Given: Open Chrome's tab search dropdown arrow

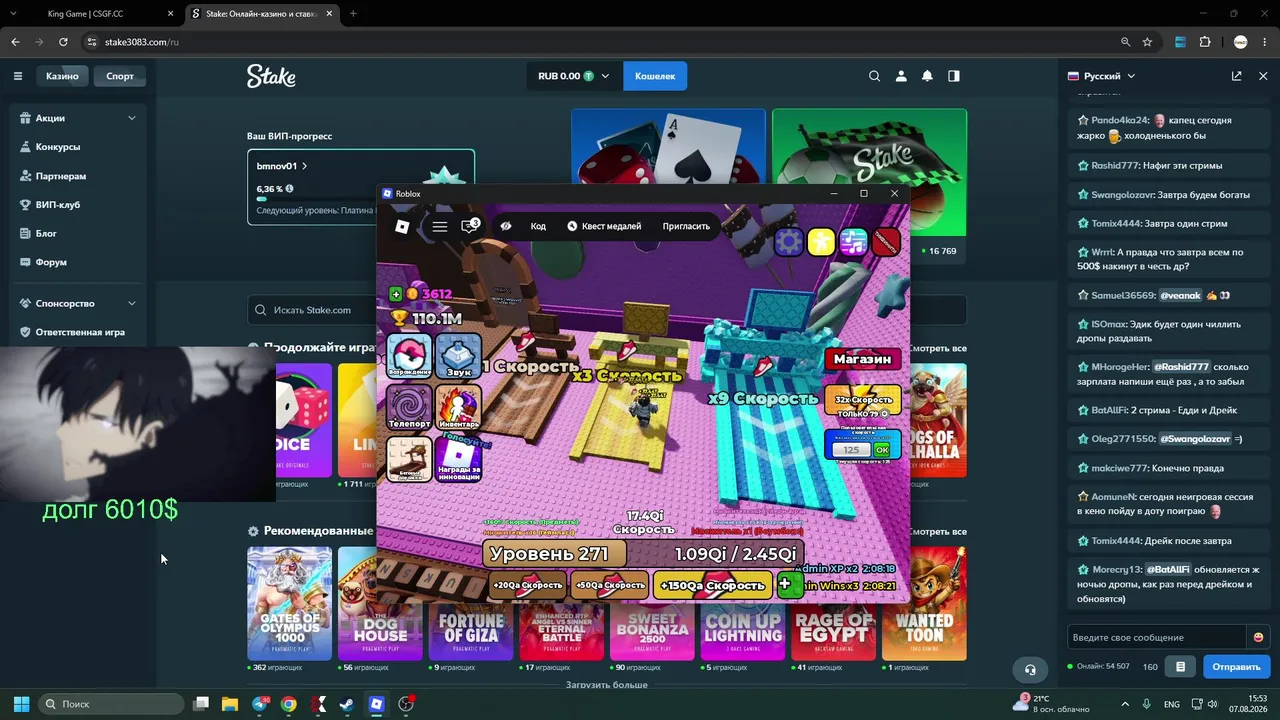Looking at the screenshot, I should point(15,14).
